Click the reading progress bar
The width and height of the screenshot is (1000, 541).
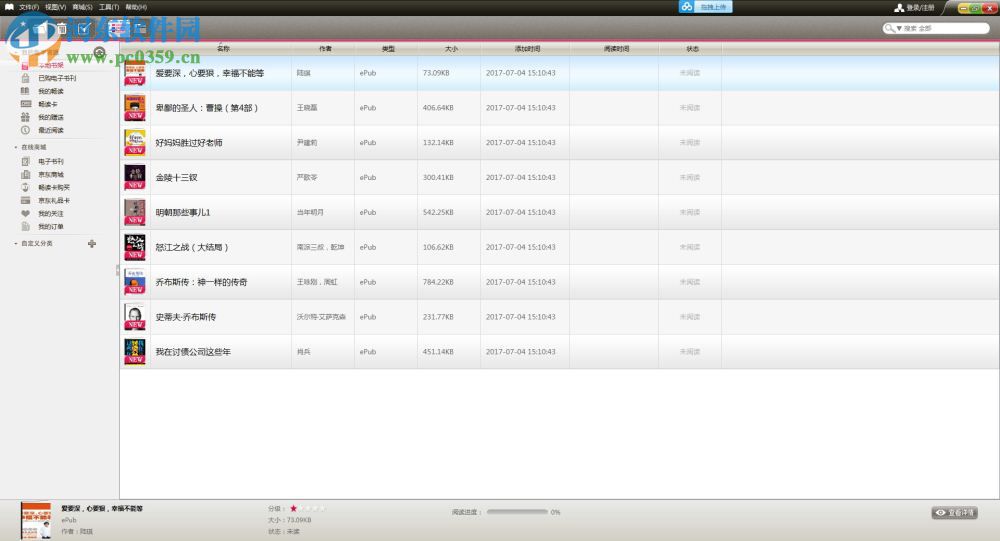[x=517, y=512]
